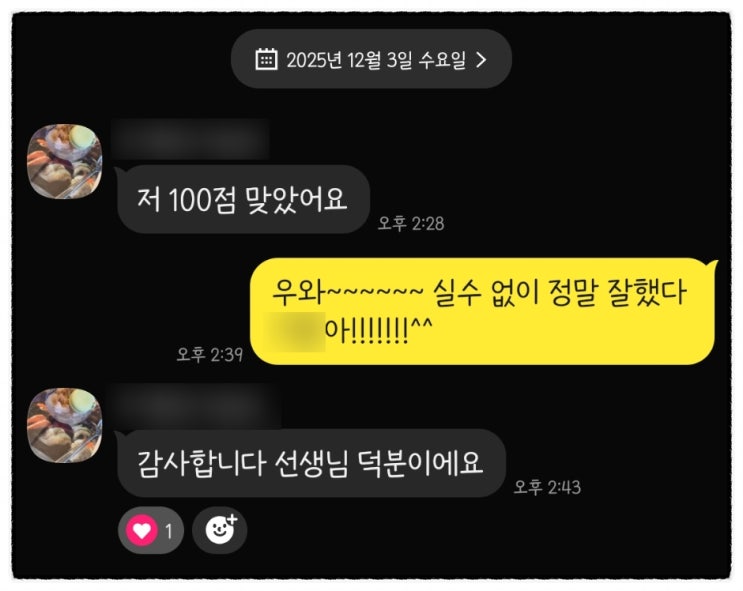Open sender avatar beside 저 100점 맞았어요
Viewport: 743px width, 591px height.
pyautogui.click(x=65, y=161)
